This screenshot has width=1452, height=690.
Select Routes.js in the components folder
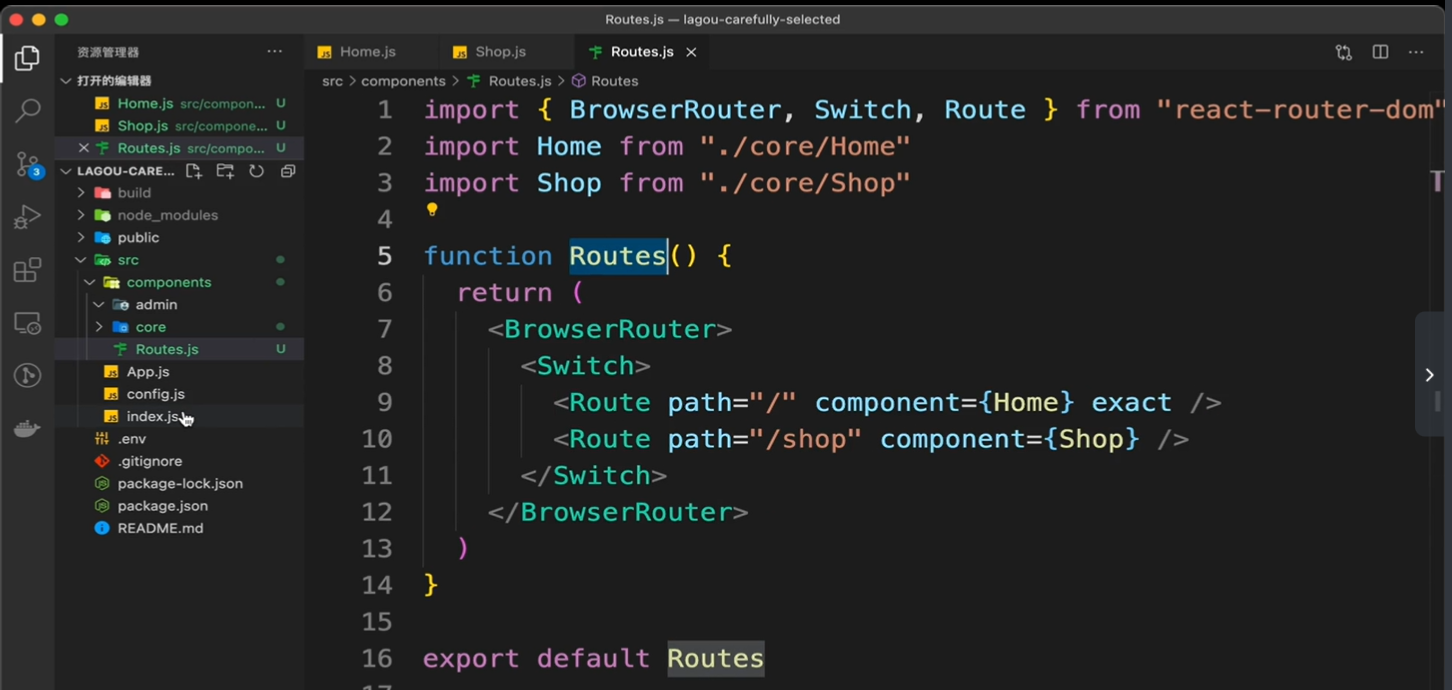[x=180, y=349]
